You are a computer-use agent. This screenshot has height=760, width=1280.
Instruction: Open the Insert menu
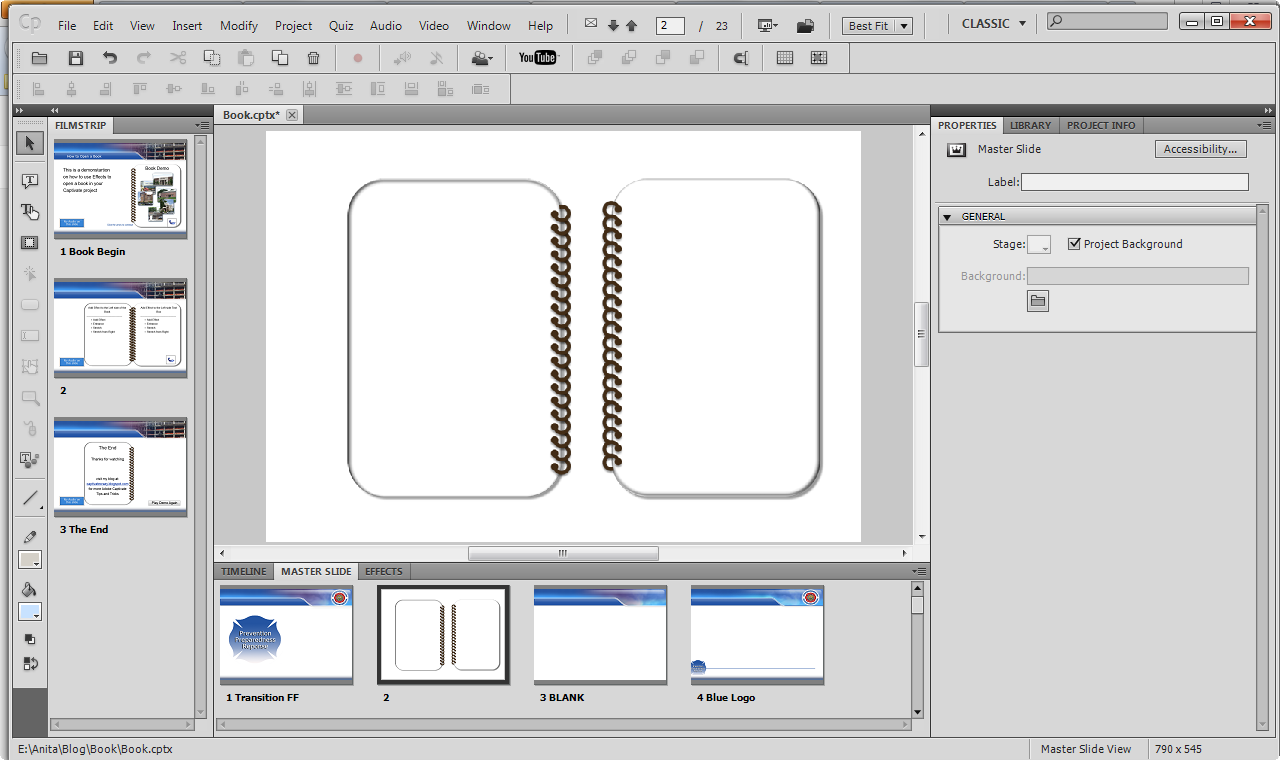coord(187,26)
